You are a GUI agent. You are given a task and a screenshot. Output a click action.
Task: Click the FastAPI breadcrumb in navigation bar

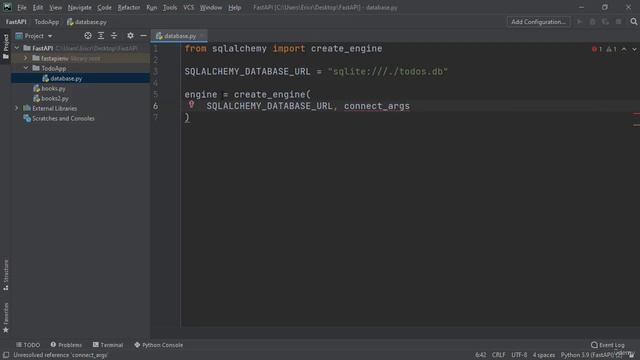coord(16,22)
